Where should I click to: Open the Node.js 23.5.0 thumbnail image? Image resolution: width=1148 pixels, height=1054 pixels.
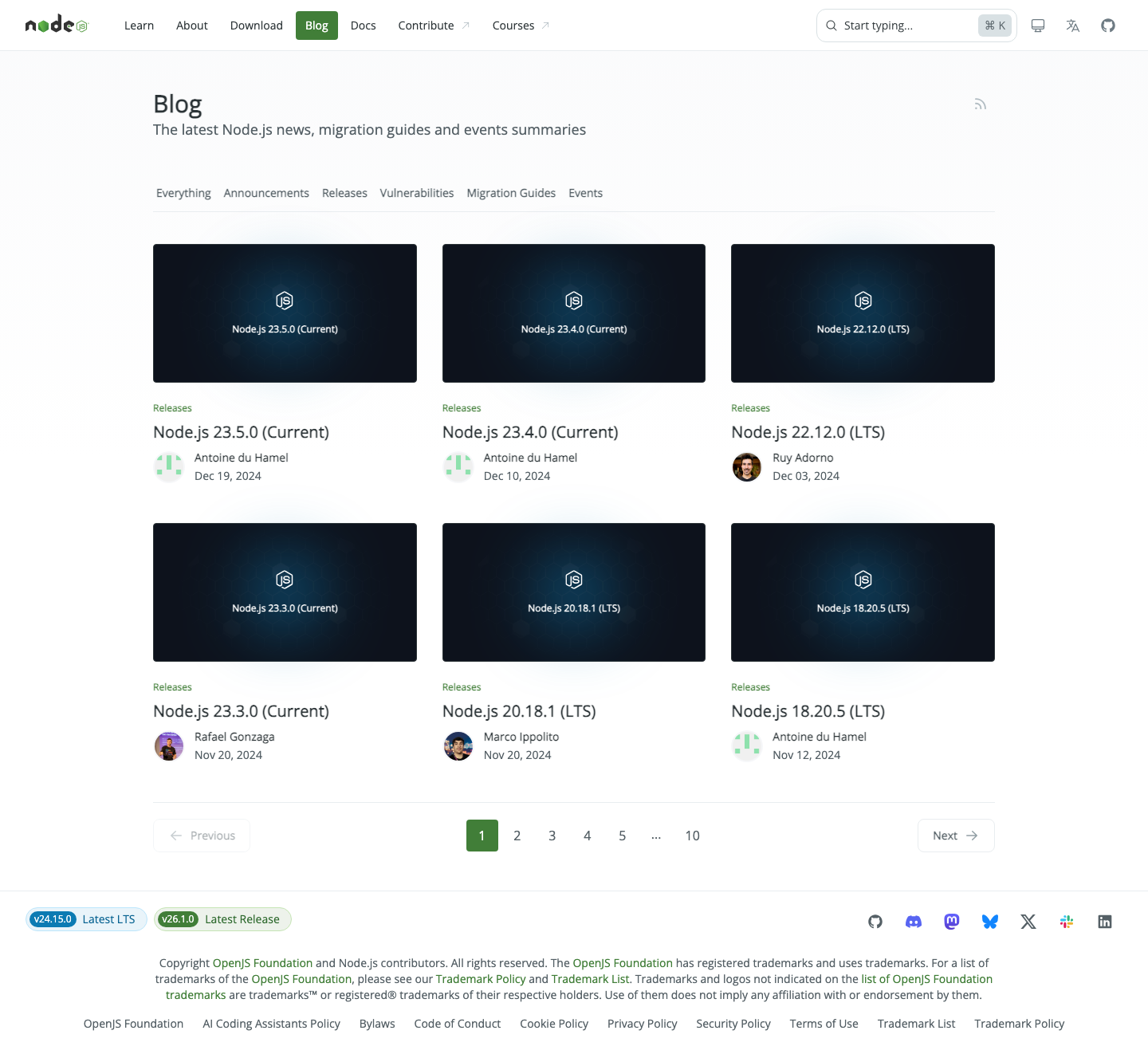click(x=285, y=313)
